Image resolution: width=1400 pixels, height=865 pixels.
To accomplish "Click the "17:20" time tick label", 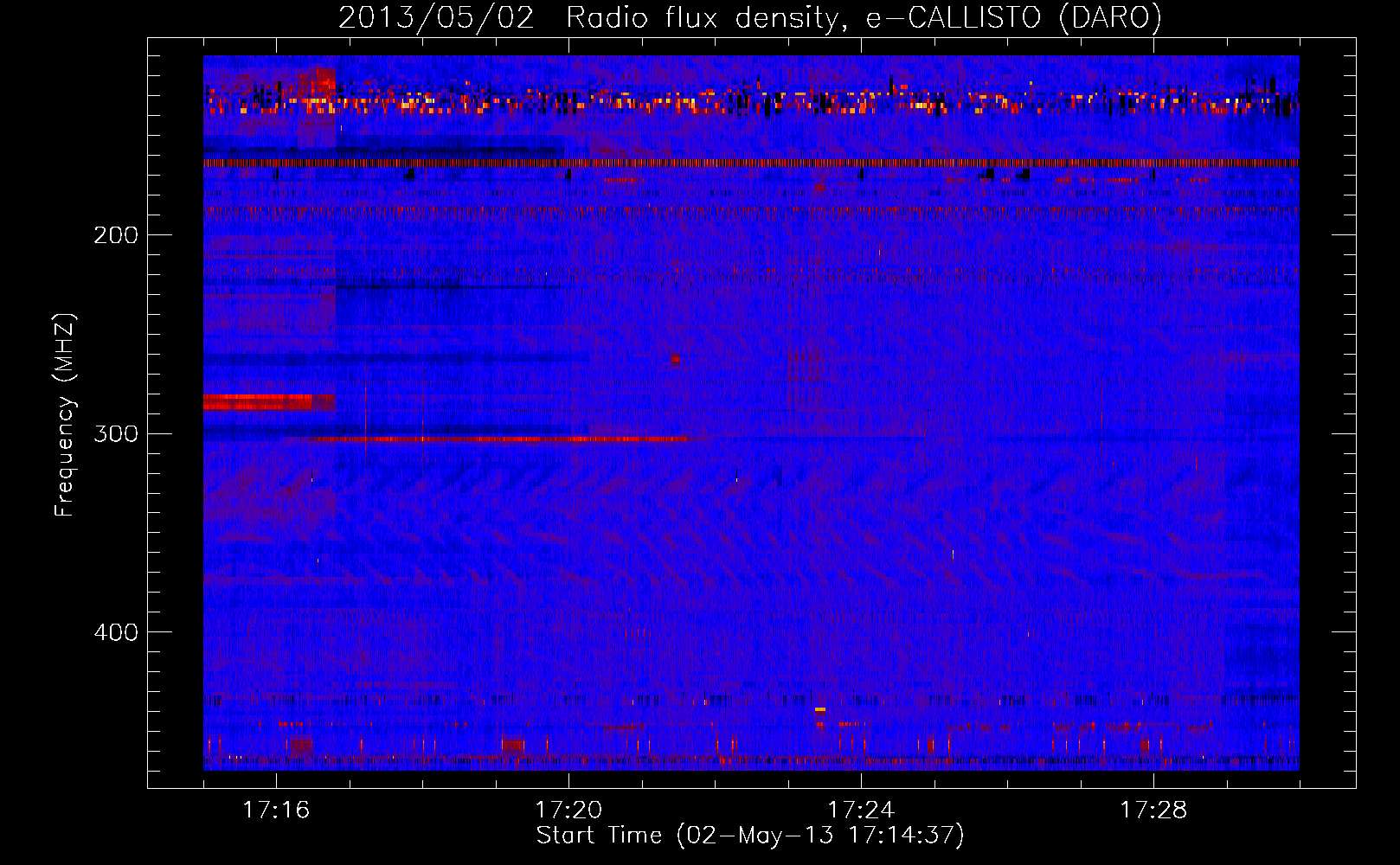I will (x=568, y=810).
